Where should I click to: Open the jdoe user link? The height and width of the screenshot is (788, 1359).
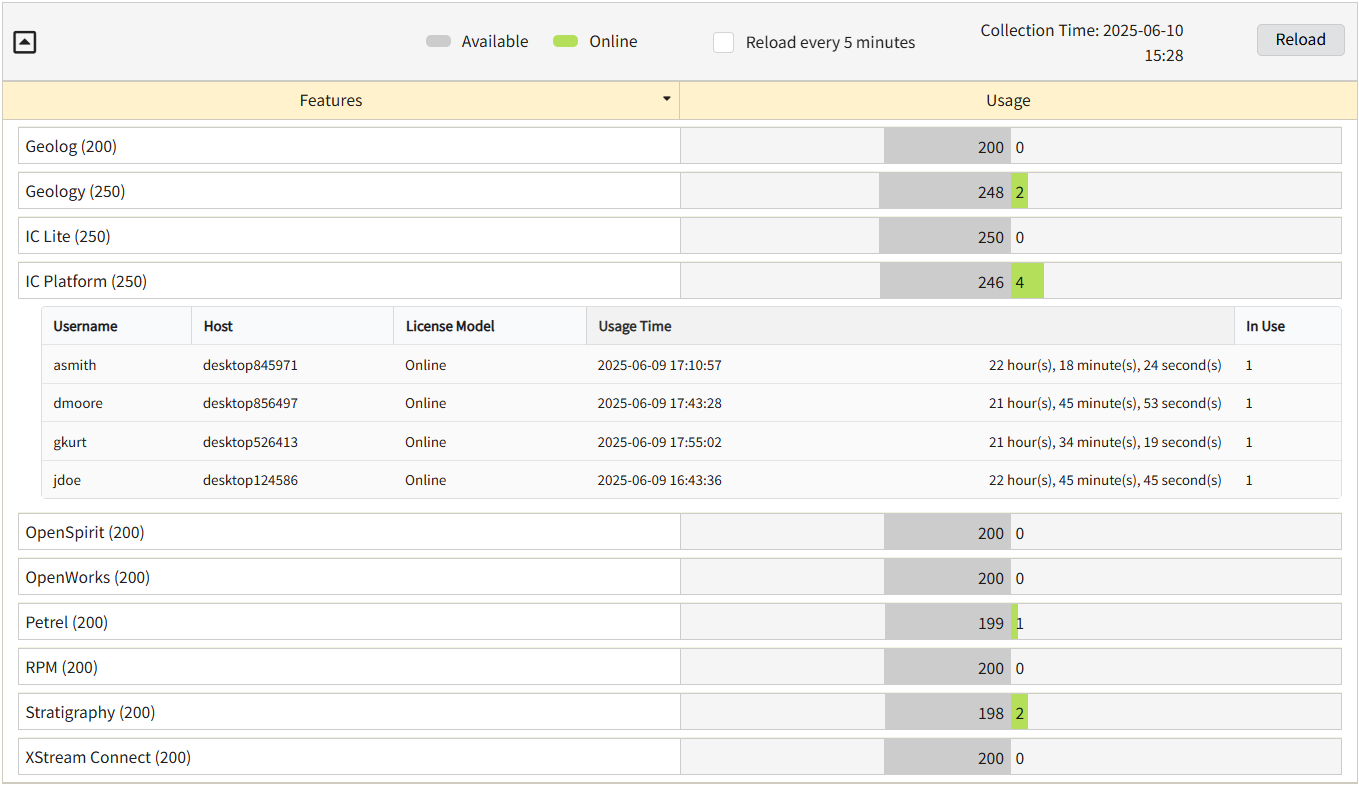coord(66,480)
